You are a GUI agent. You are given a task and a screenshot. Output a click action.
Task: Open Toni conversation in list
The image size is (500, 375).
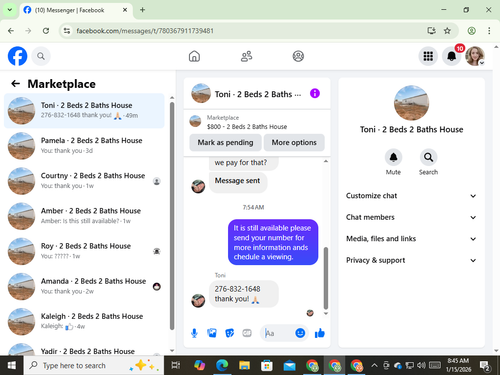click(84, 111)
